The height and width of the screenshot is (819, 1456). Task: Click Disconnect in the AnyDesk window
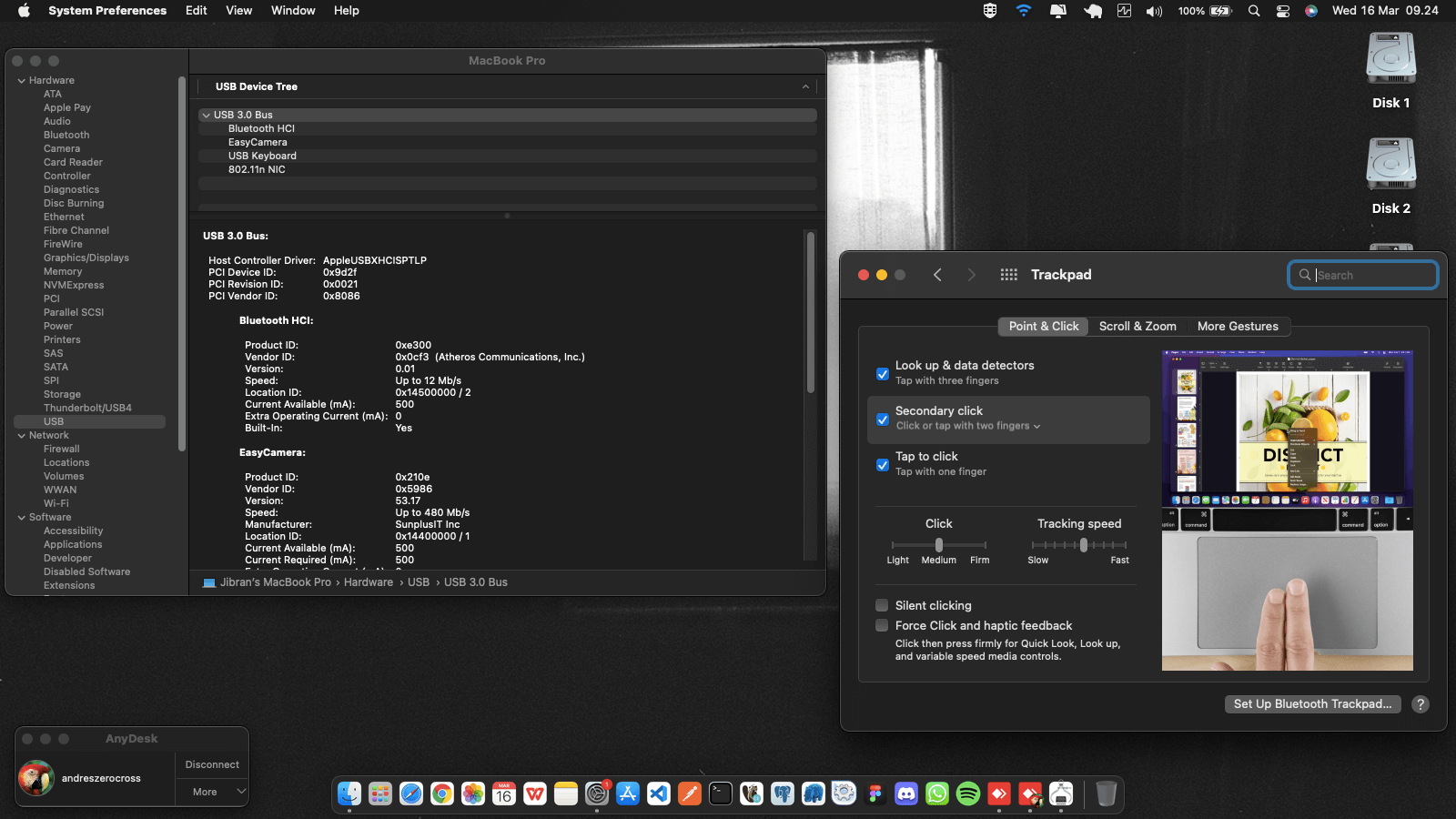coord(211,764)
